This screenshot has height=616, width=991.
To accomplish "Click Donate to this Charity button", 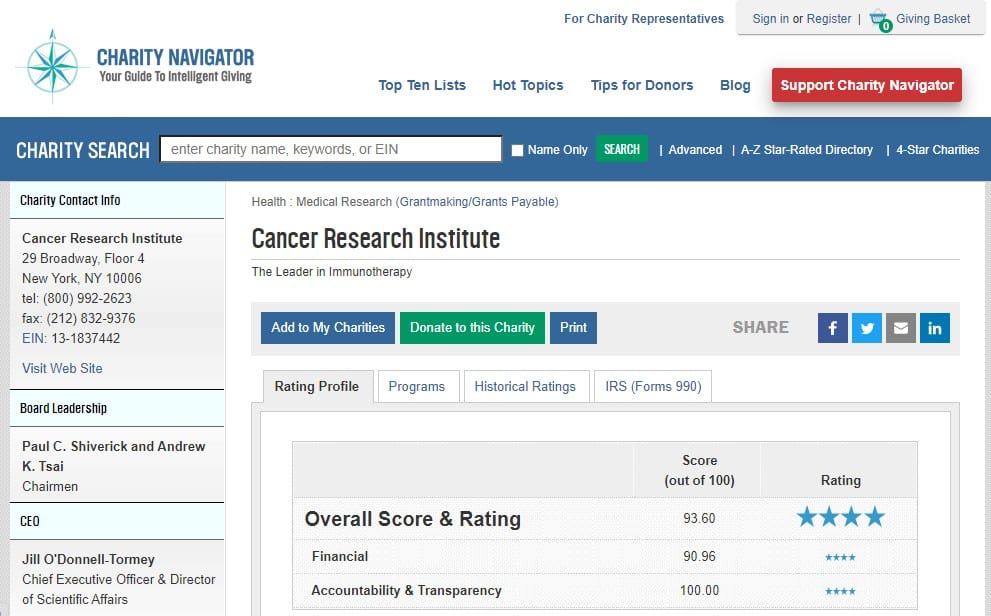I will coord(472,327).
